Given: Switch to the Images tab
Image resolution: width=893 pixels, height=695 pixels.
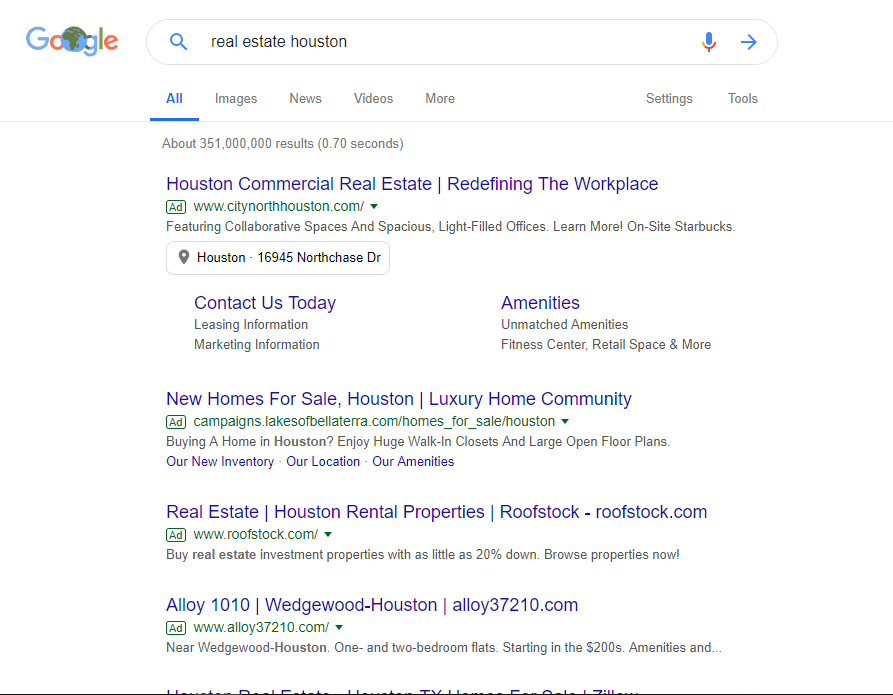Looking at the screenshot, I should pyautogui.click(x=236, y=99).
